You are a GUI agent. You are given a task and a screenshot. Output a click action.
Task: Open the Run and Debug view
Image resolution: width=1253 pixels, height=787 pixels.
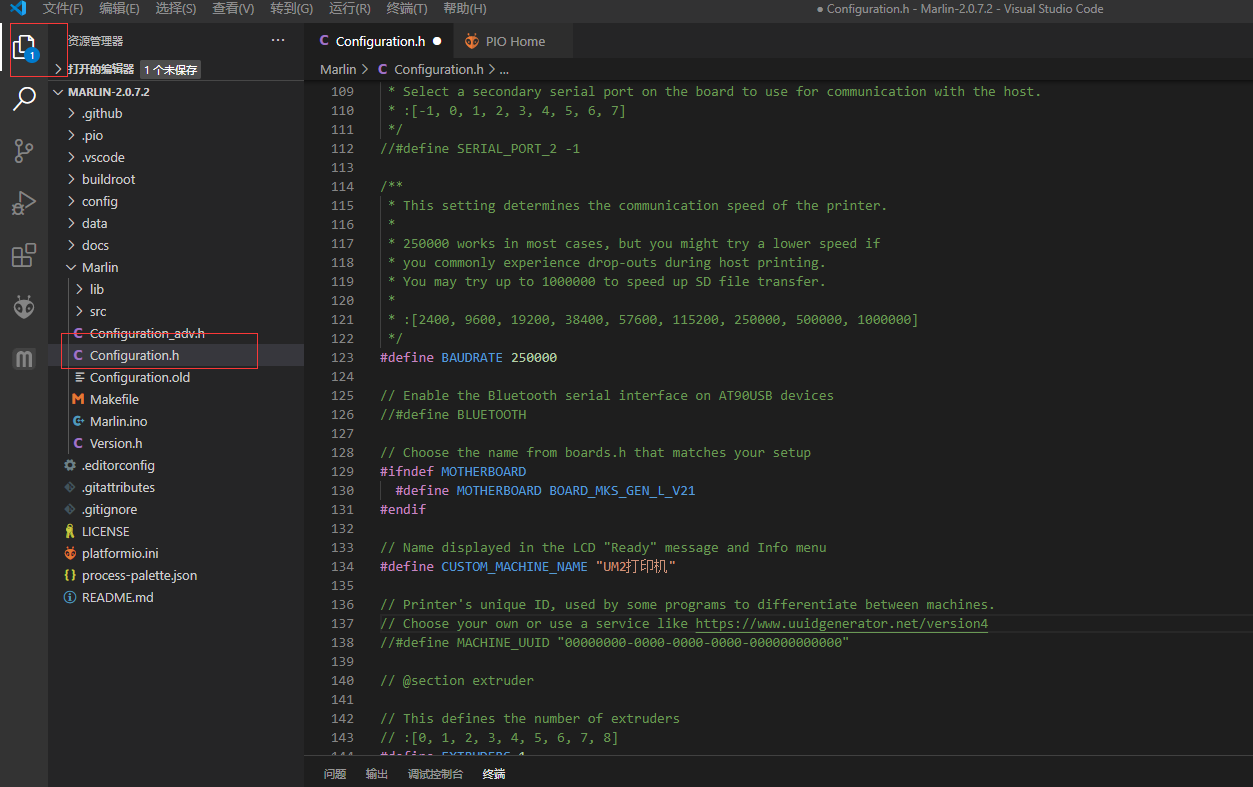coord(24,203)
